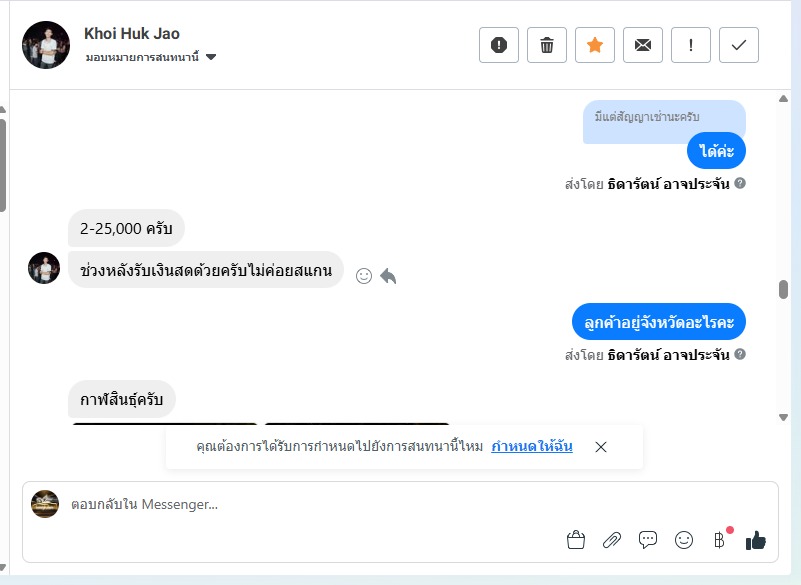Screen dimensions: 801x585
Task: Click the chat scrollbar down arrow
Action: click(784, 417)
